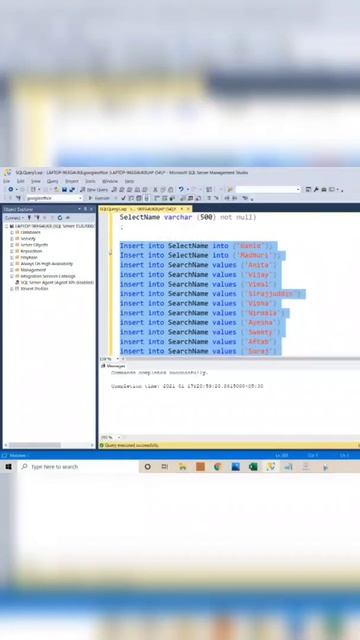Image resolution: width=360 pixels, height=640 pixels.
Task: Open the Connect dropdown in Object Explorer
Action: click(x=15, y=218)
